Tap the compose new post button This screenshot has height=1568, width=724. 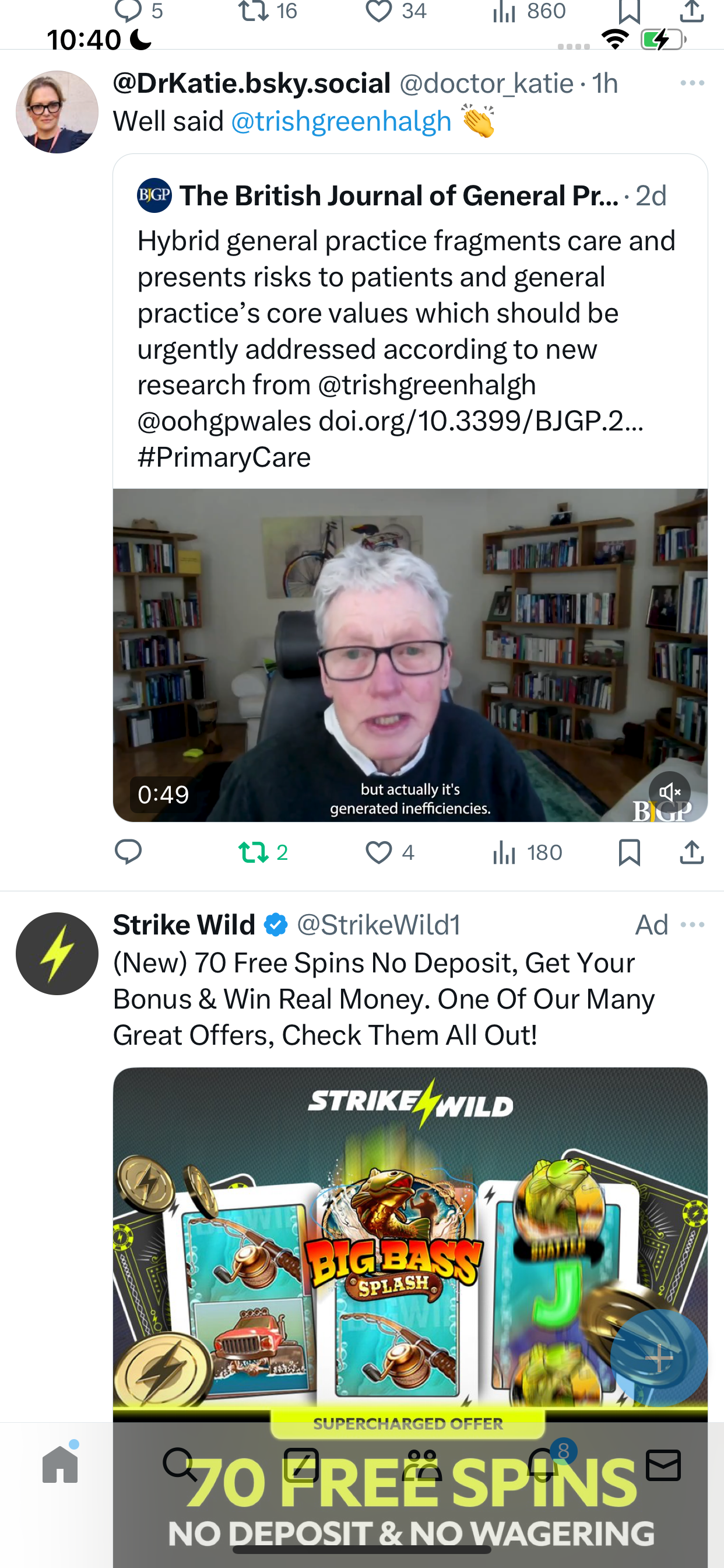[x=659, y=1358]
